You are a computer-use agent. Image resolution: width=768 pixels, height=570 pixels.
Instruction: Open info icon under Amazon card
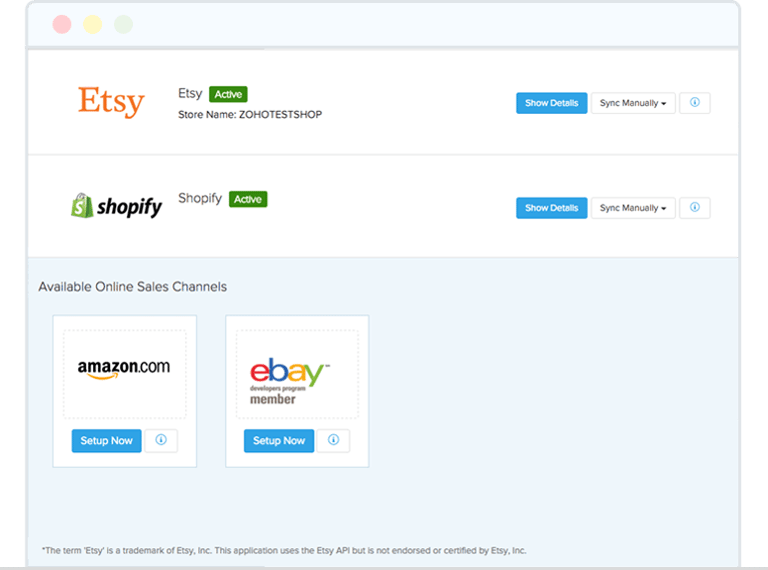161,440
